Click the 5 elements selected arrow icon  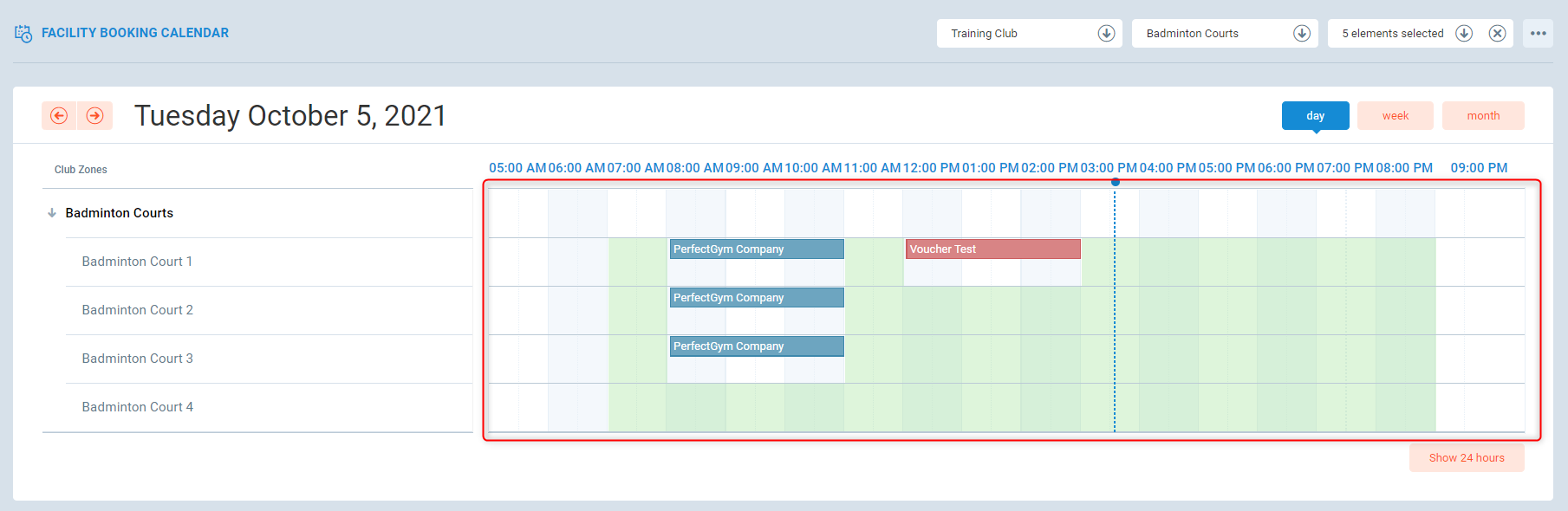(x=1464, y=34)
